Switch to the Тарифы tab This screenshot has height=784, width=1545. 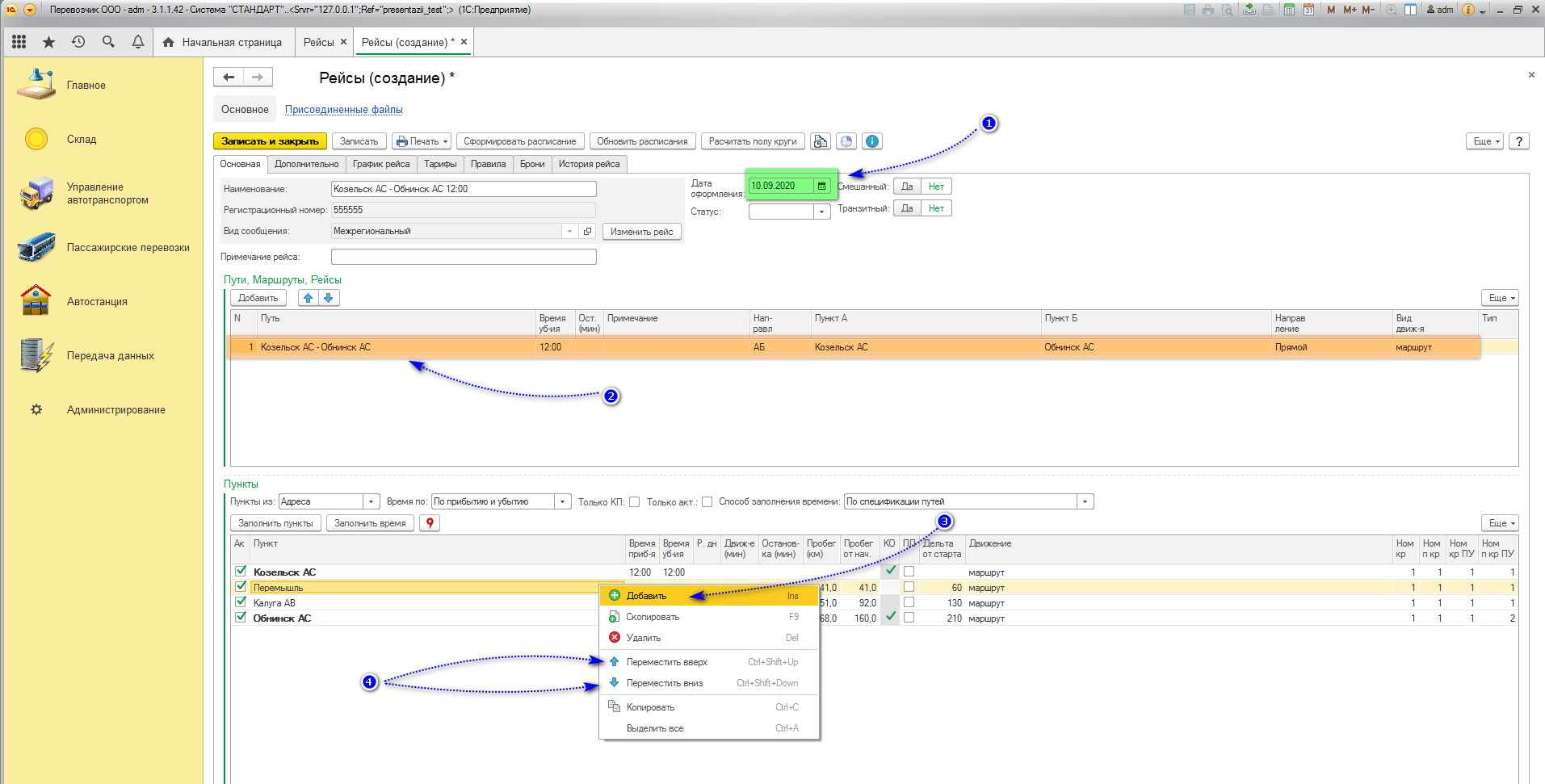point(440,164)
